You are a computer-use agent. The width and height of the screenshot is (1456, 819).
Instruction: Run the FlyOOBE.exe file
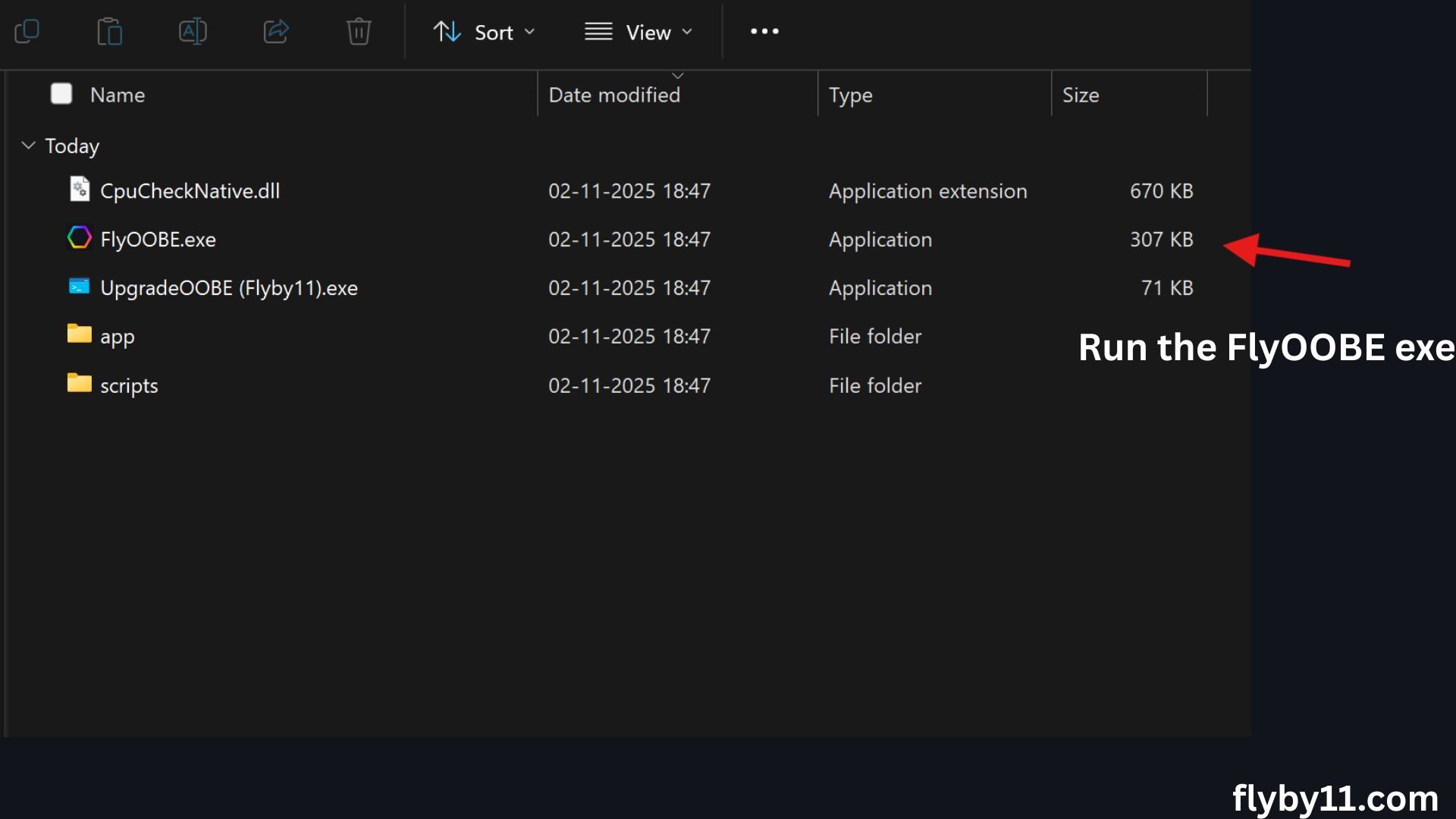coord(158,238)
